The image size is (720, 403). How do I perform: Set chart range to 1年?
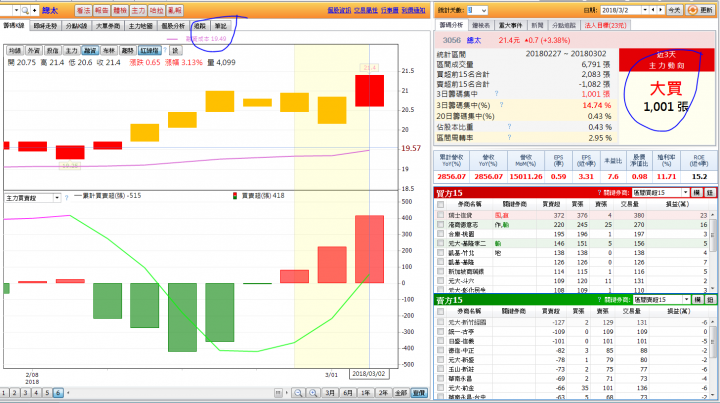point(366,393)
